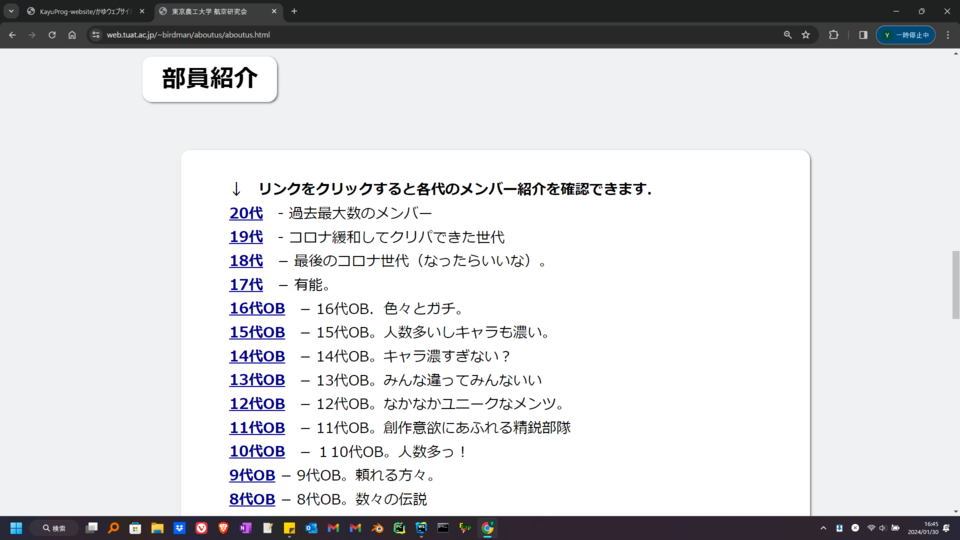Image resolution: width=960 pixels, height=540 pixels.
Task: Switch to the KayuProg-website tab
Action: pyautogui.click(x=85, y=11)
